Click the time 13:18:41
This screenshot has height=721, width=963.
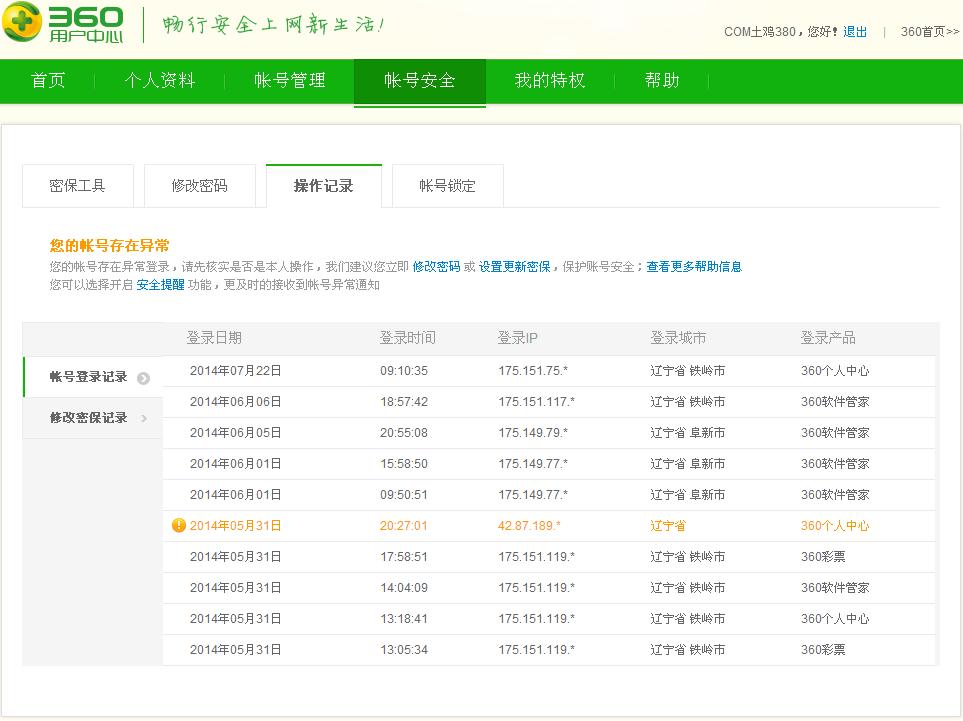[404, 619]
